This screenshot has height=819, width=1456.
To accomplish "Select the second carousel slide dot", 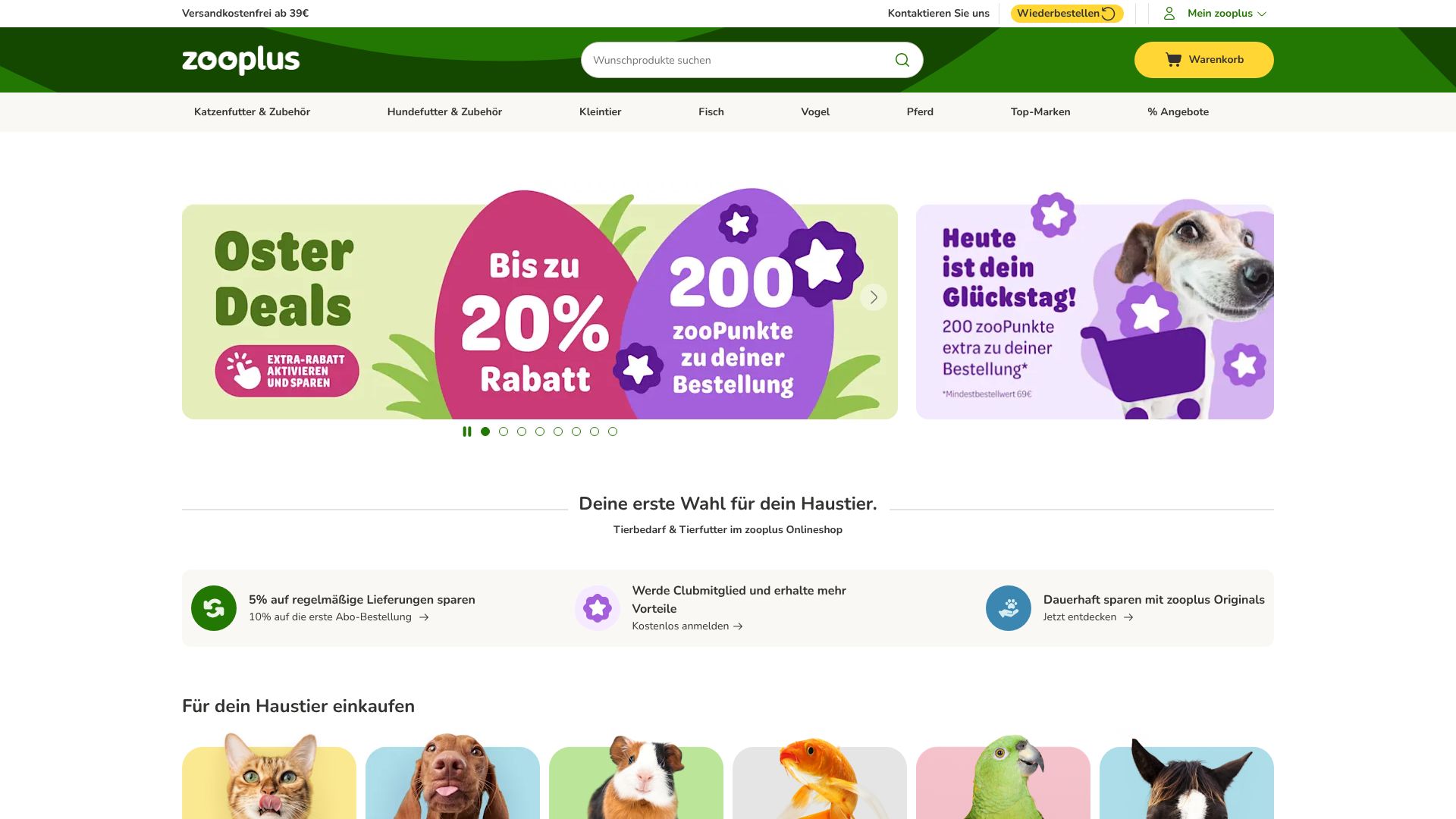I will [504, 431].
